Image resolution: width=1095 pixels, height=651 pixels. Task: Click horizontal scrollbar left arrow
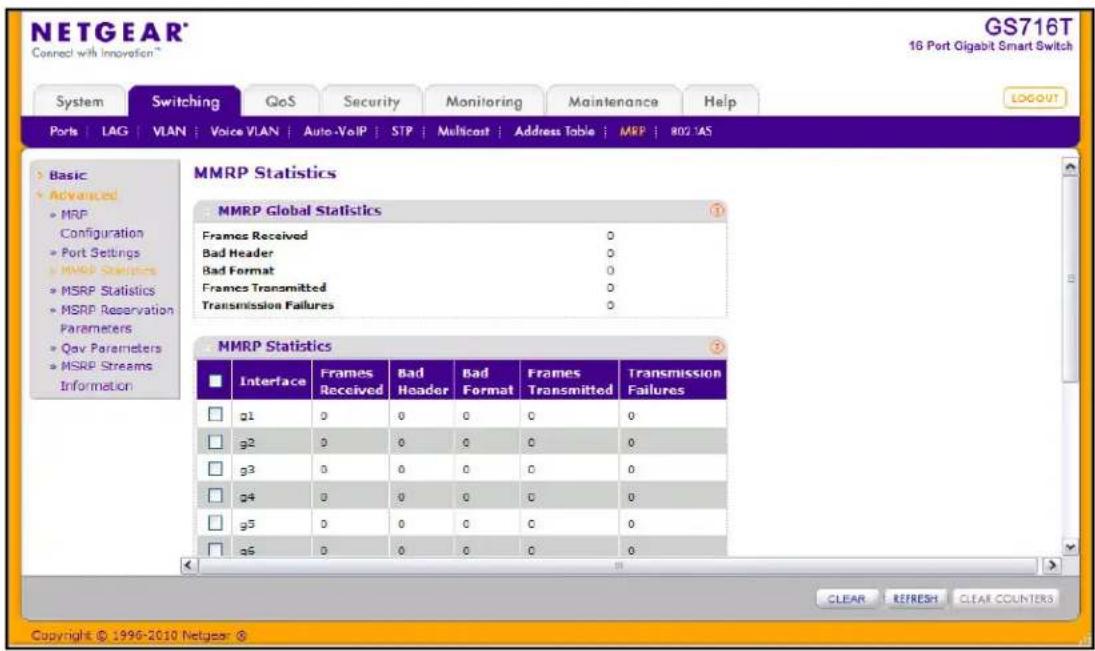pyautogui.click(x=189, y=564)
